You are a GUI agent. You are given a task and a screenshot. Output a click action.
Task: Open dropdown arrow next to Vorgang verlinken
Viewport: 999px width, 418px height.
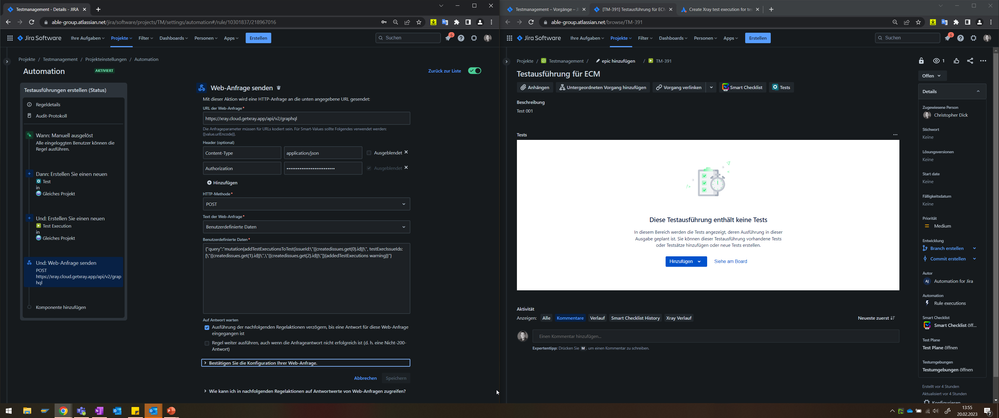click(x=711, y=87)
